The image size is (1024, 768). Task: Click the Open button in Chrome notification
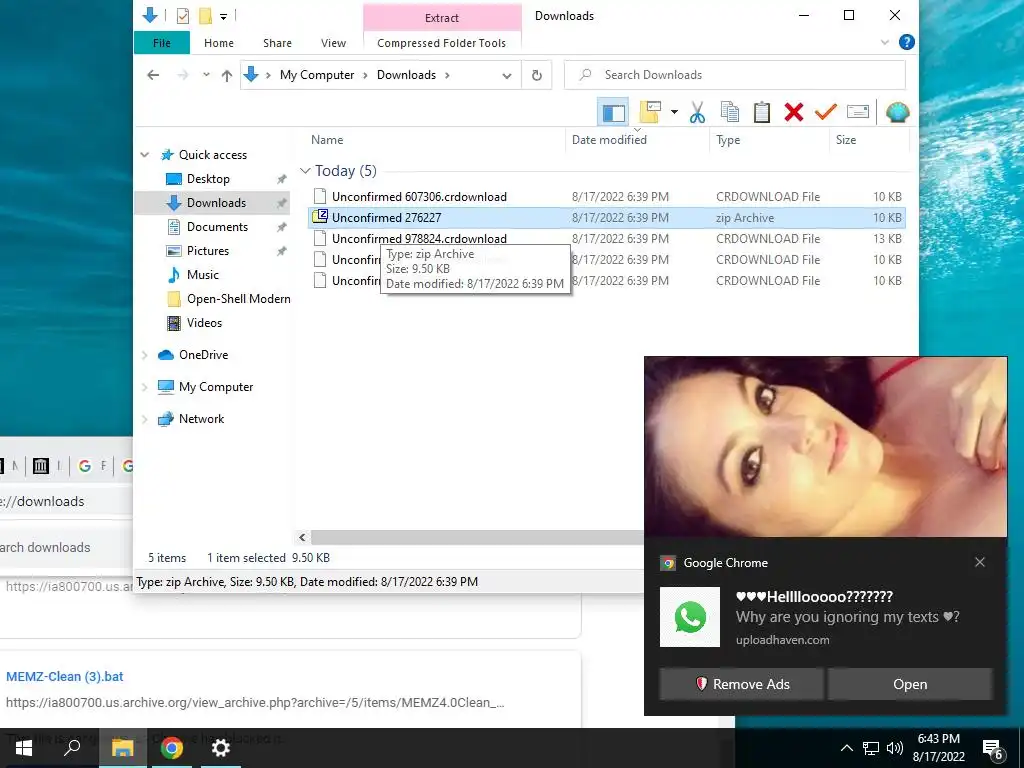pos(910,684)
